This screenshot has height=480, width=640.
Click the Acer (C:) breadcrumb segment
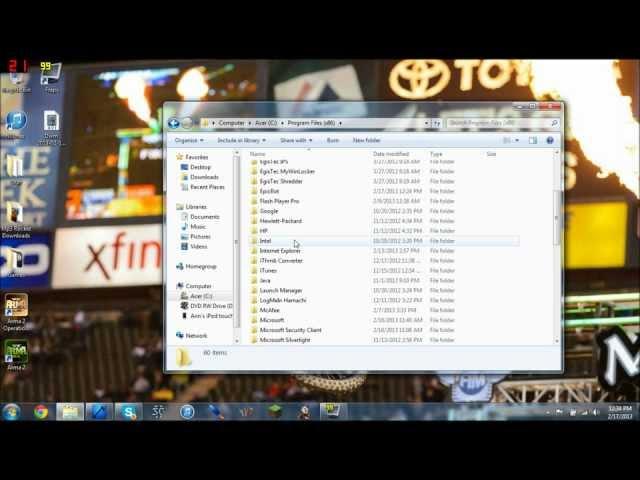tap(266, 123)
